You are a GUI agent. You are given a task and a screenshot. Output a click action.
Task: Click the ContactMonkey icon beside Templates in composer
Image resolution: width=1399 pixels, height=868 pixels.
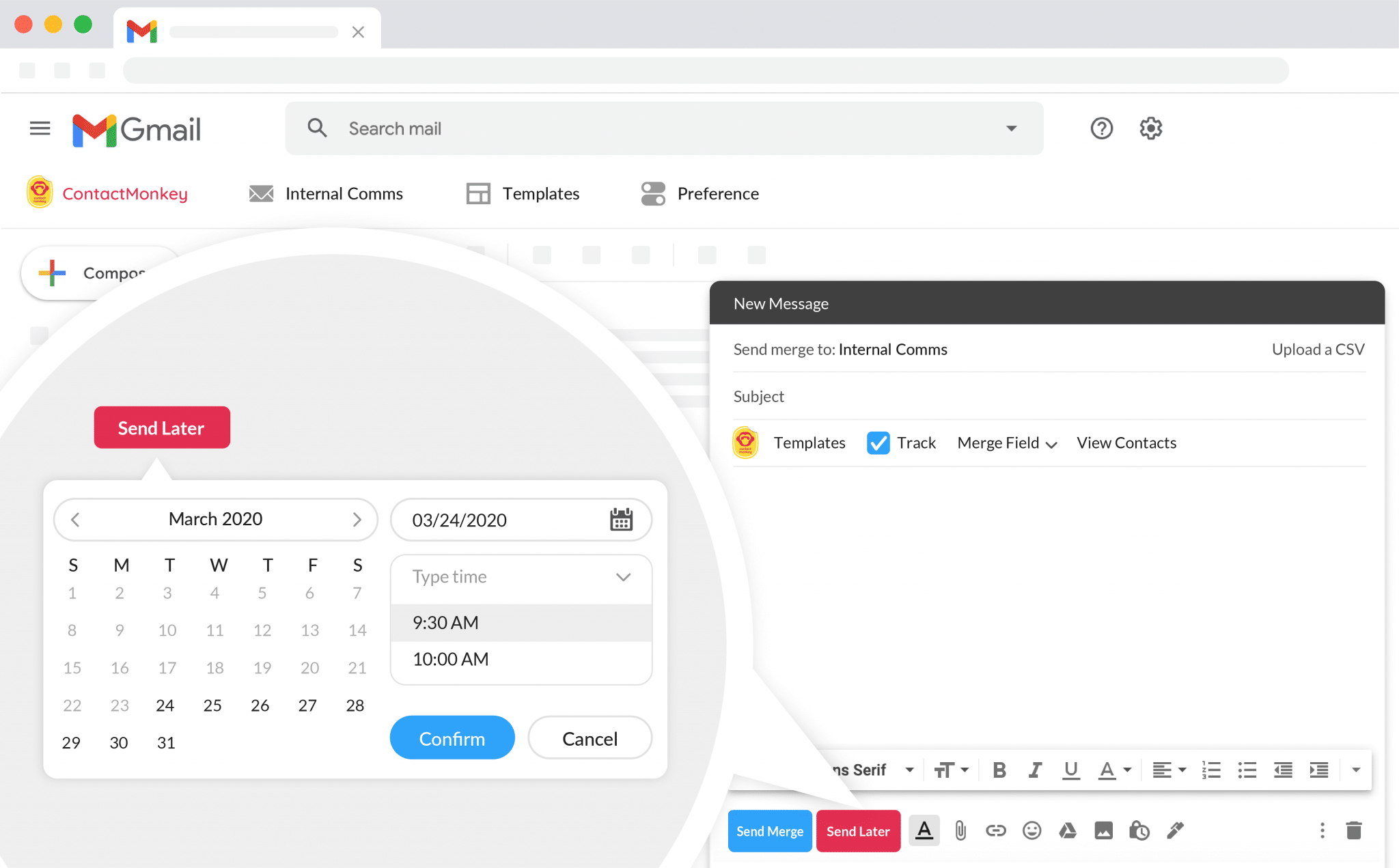[745, 443]
